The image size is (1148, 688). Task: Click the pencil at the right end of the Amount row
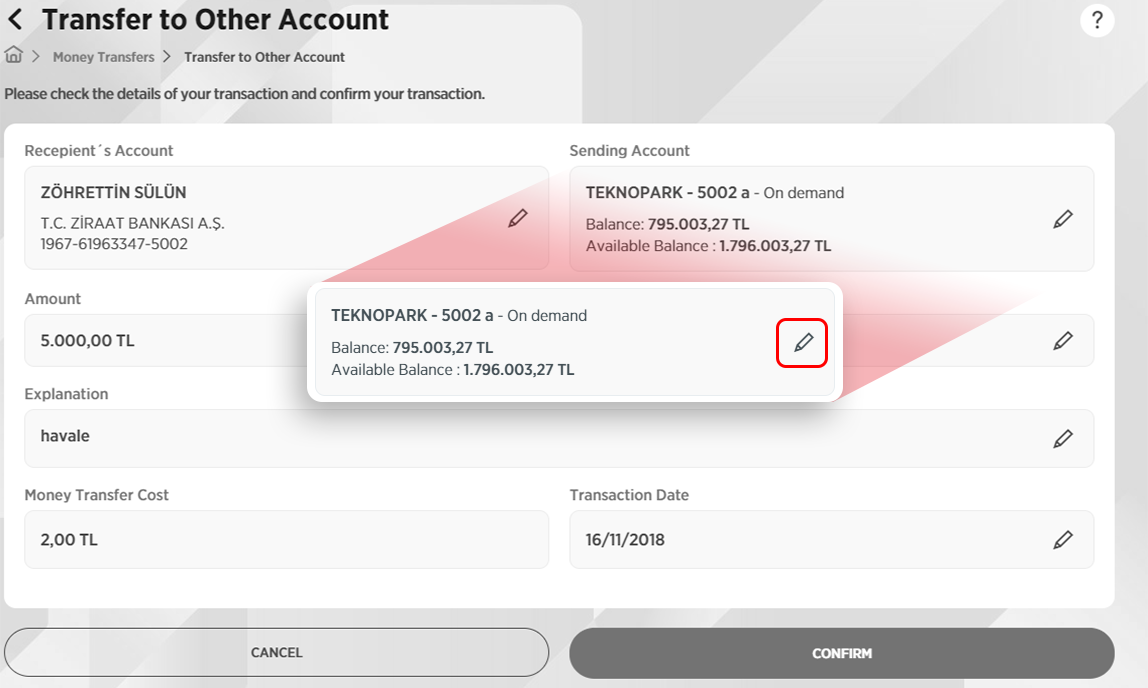coord(1063,341)
